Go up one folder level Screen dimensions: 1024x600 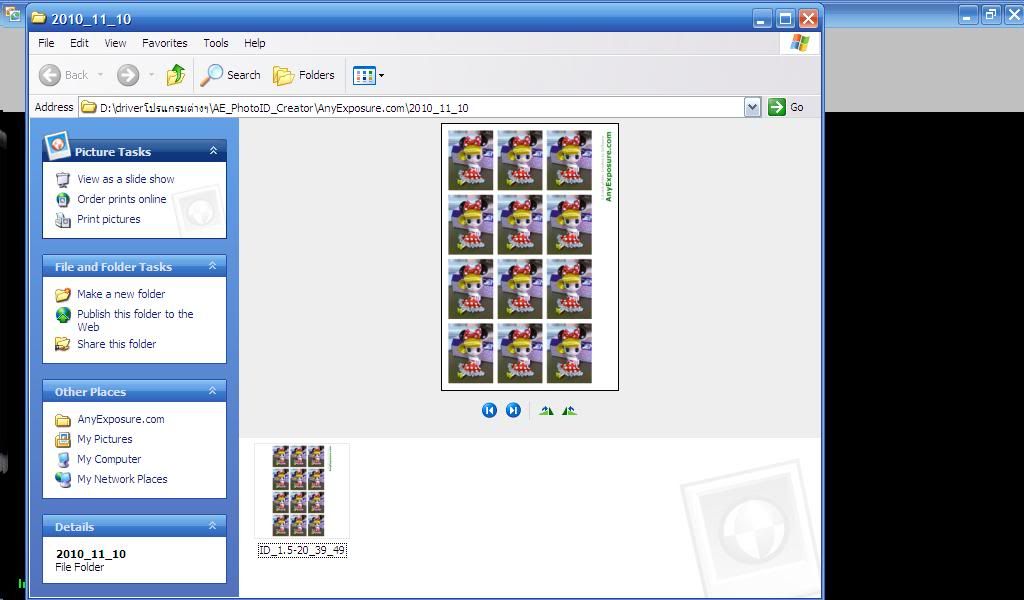(x=176, y=75)
